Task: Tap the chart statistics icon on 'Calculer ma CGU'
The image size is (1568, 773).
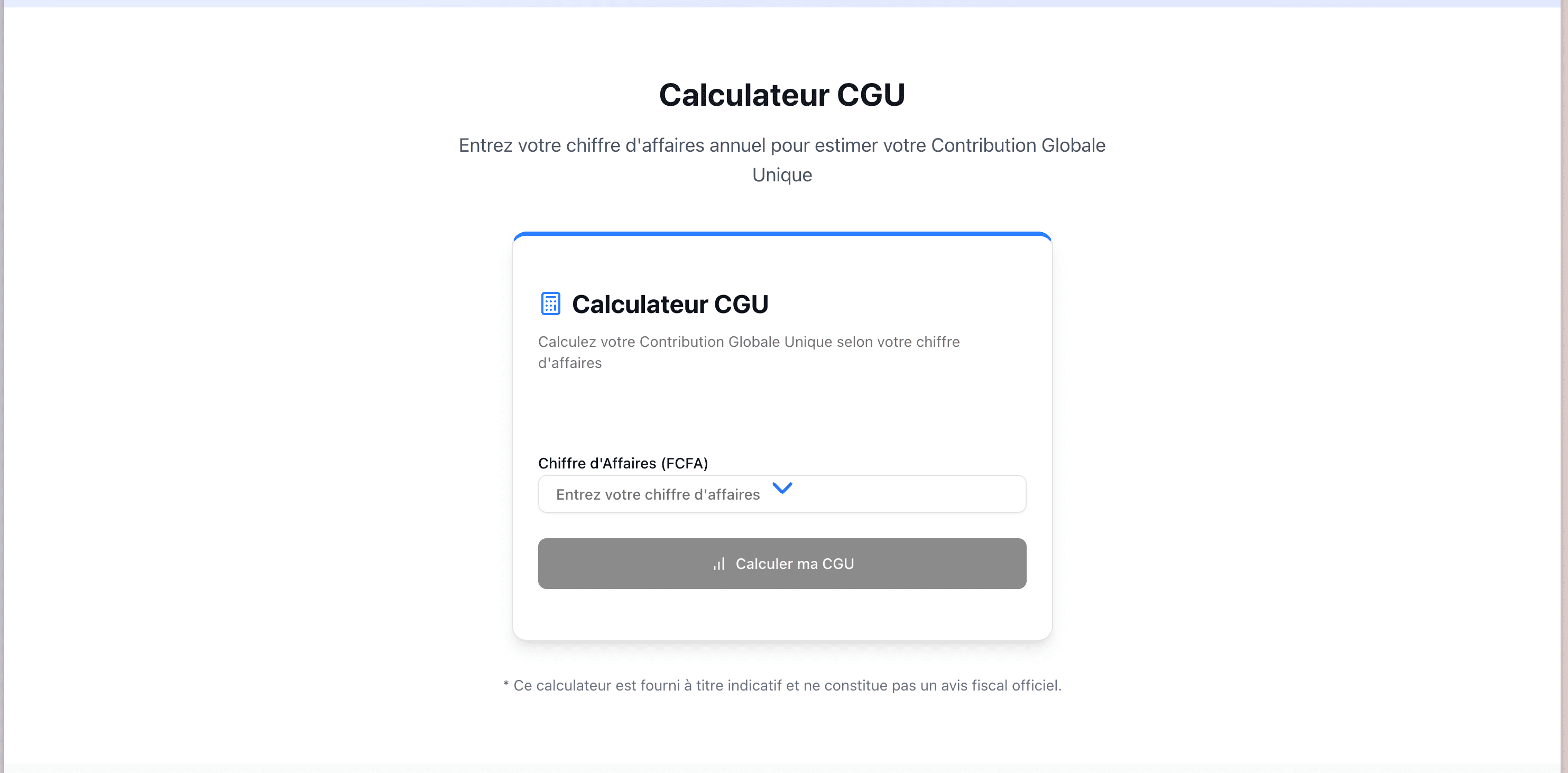Action: 719,564
